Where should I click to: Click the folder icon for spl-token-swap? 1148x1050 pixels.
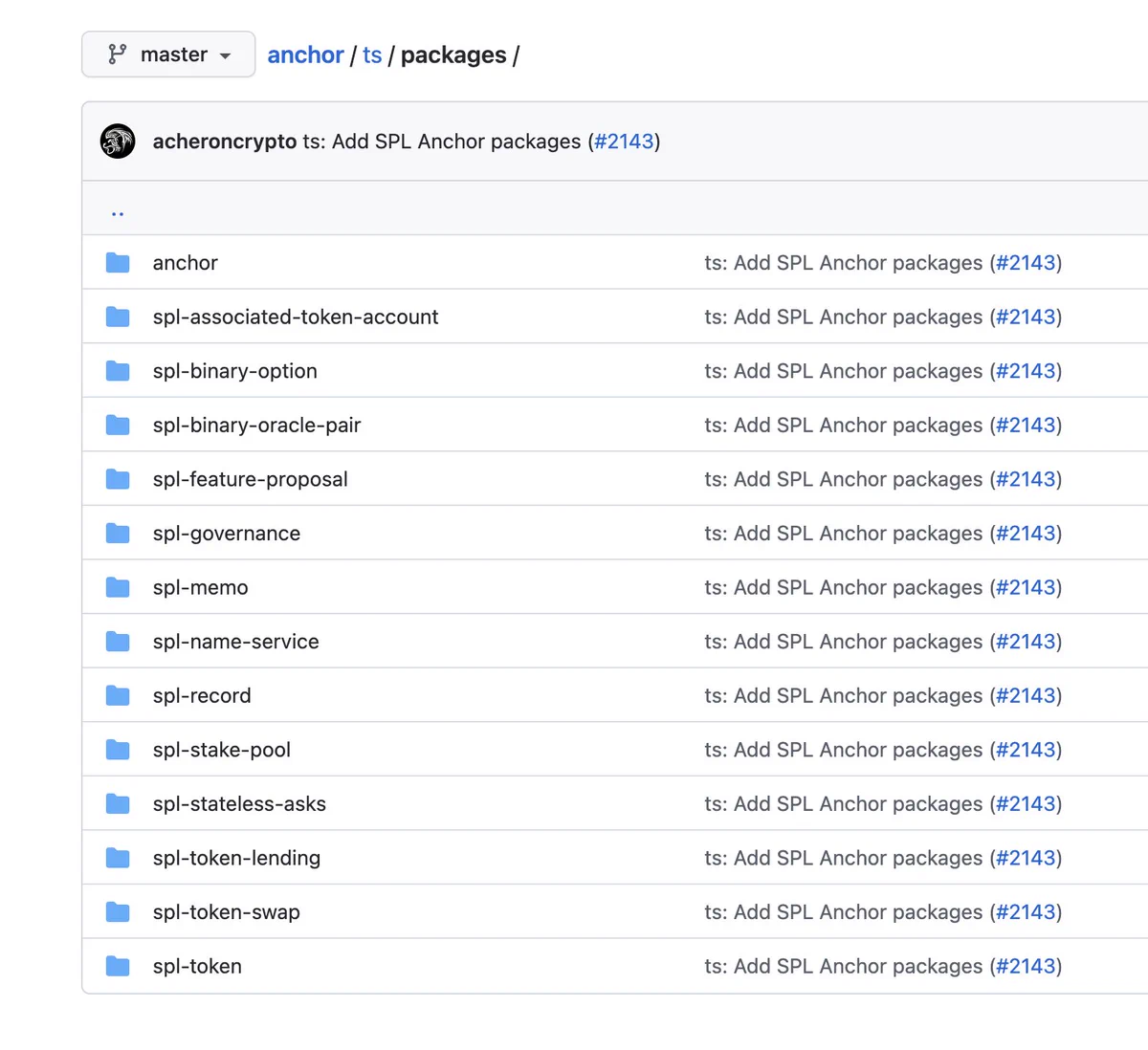(x=118, y=912)
